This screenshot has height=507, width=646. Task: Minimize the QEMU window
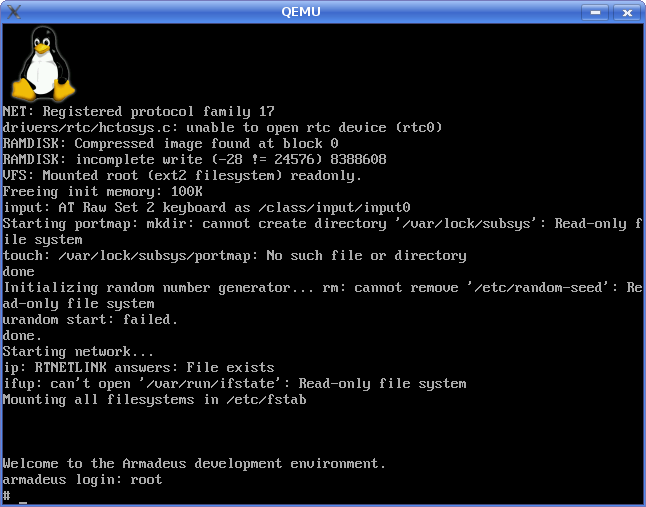[596, 11]
